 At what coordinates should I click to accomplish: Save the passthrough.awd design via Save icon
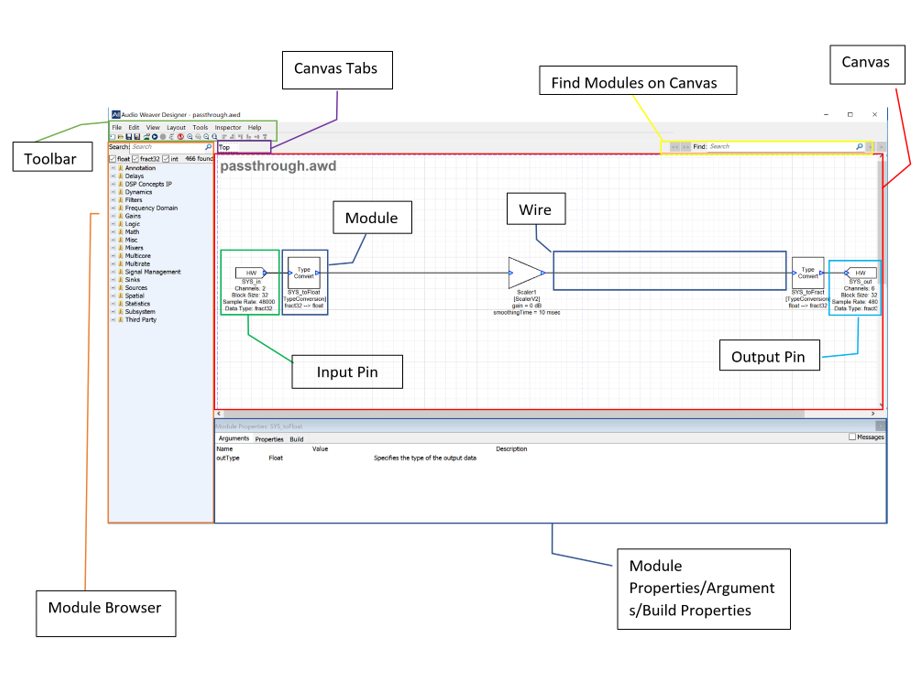pyautogui.click(x=128, y=137)
